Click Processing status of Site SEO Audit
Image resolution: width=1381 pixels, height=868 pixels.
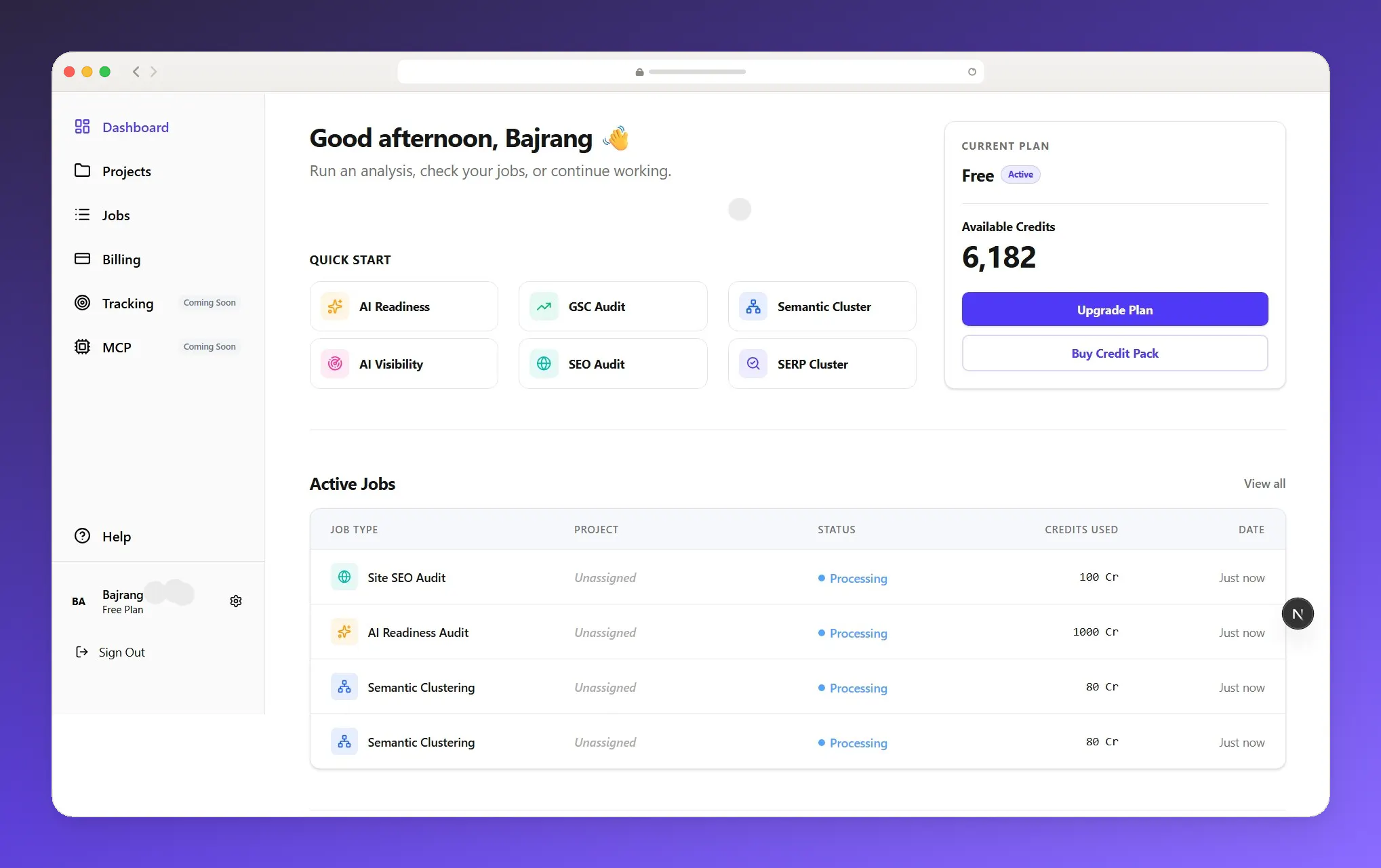[852, 578]
